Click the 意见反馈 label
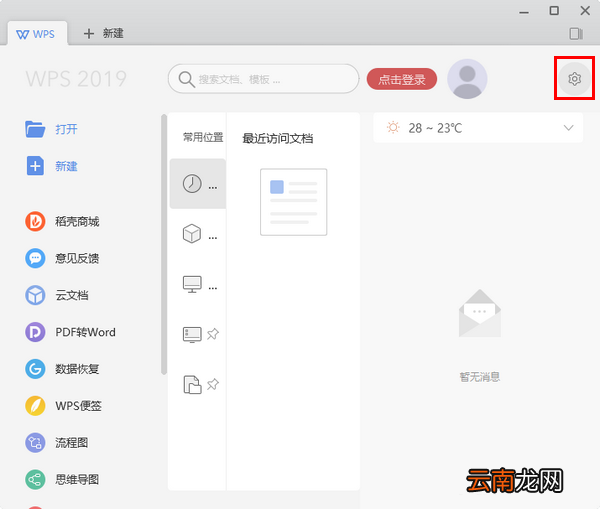 (77, 259)
